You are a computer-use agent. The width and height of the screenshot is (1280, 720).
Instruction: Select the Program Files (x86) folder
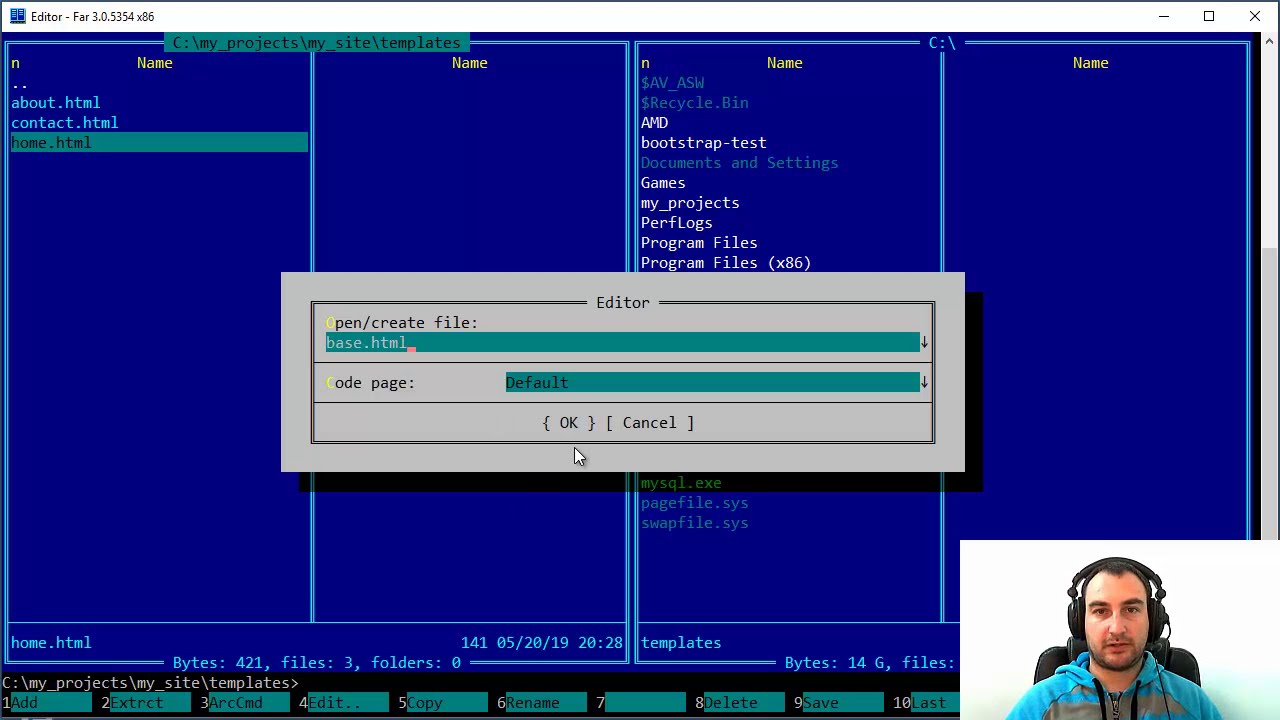(x=725, y=263)
